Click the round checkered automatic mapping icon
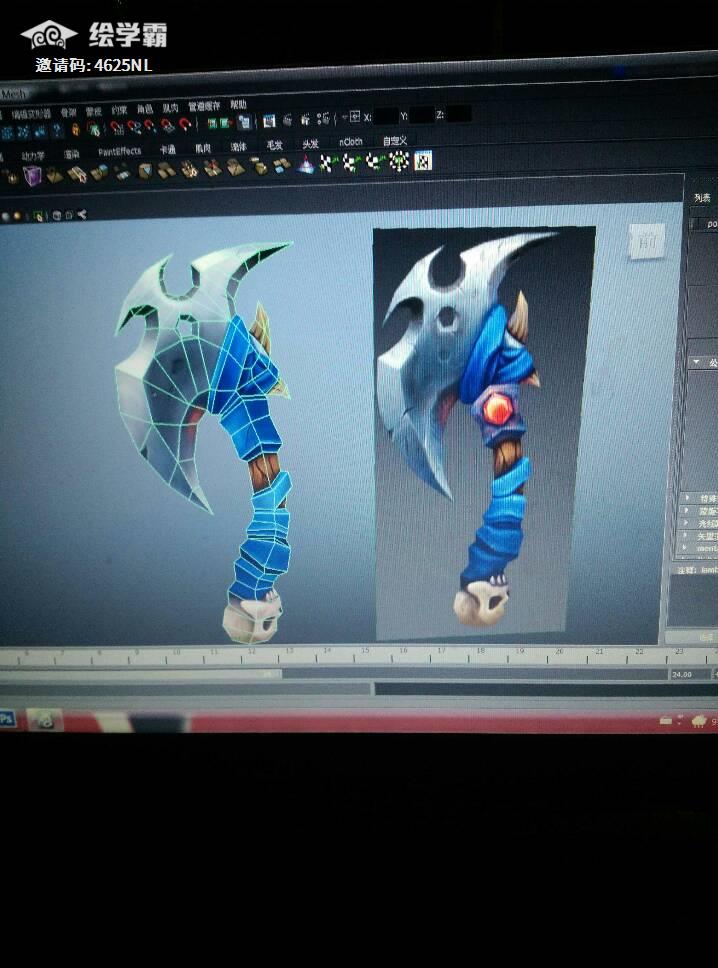718x968 pixels. 399,162
